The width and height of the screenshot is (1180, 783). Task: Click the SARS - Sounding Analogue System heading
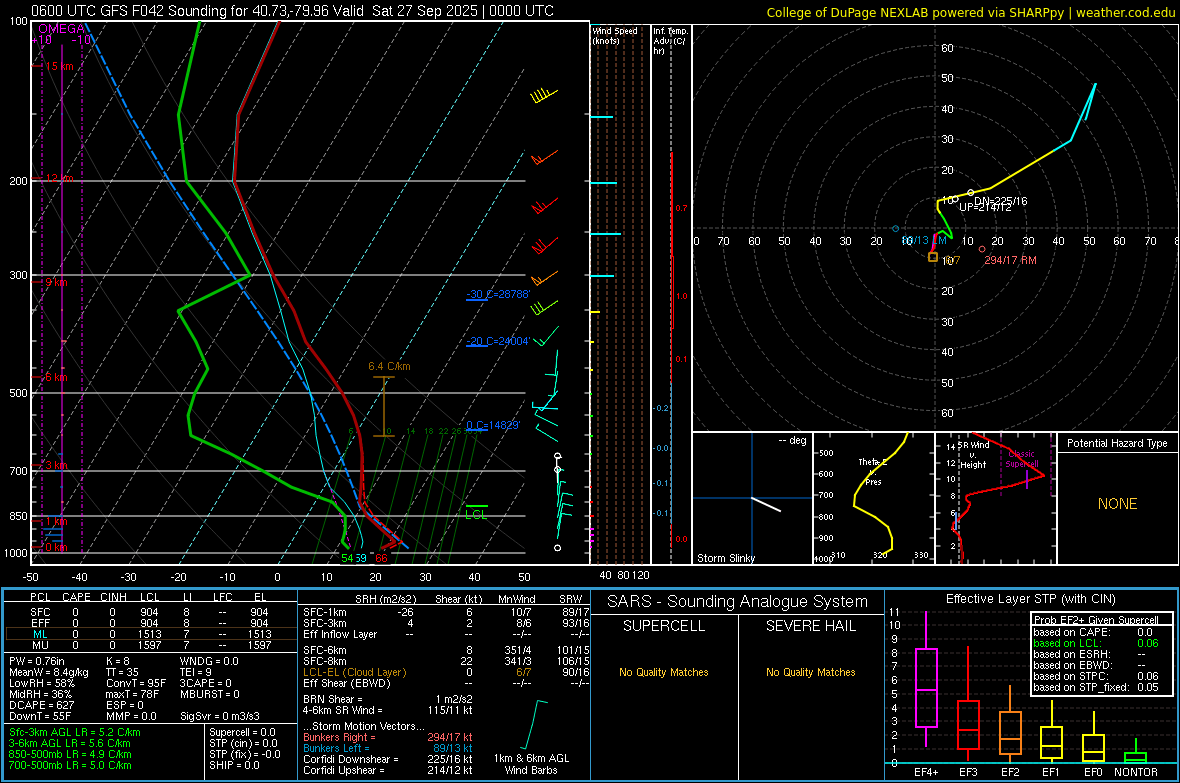737,602
